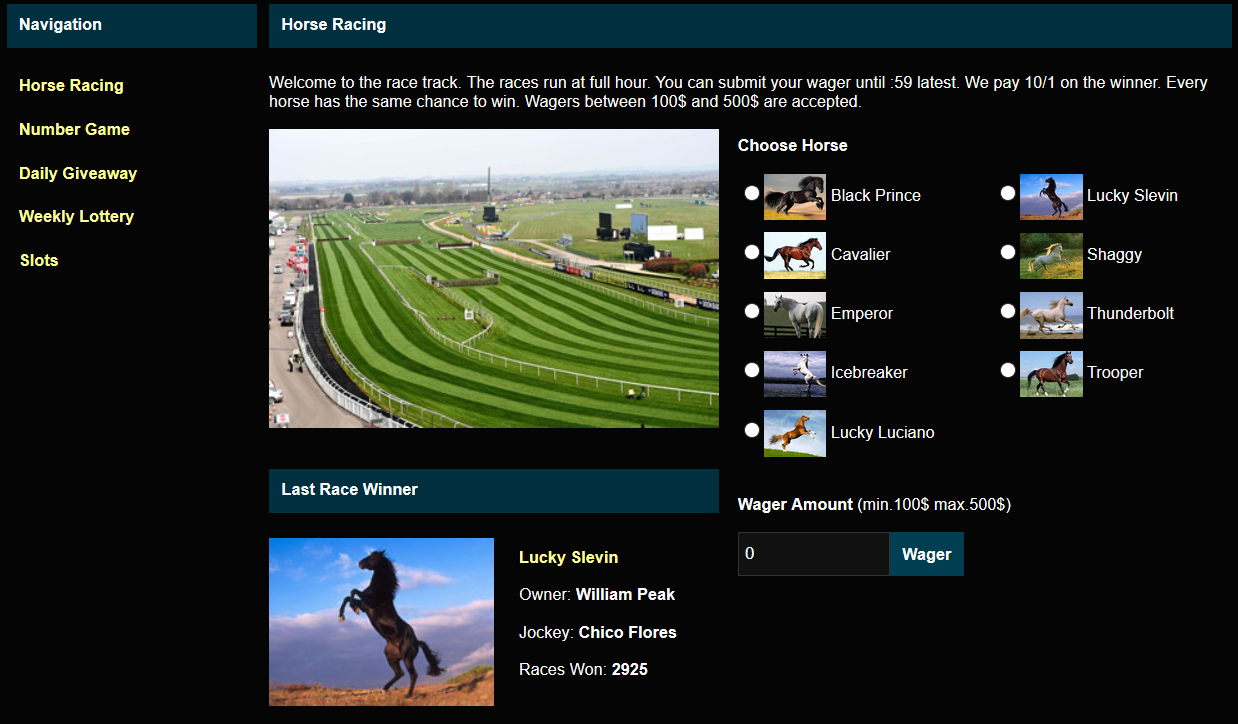Pick the Lucky Luciano radio button
Viewport: 1238px width, 724px height.
[x=751, y=430]
